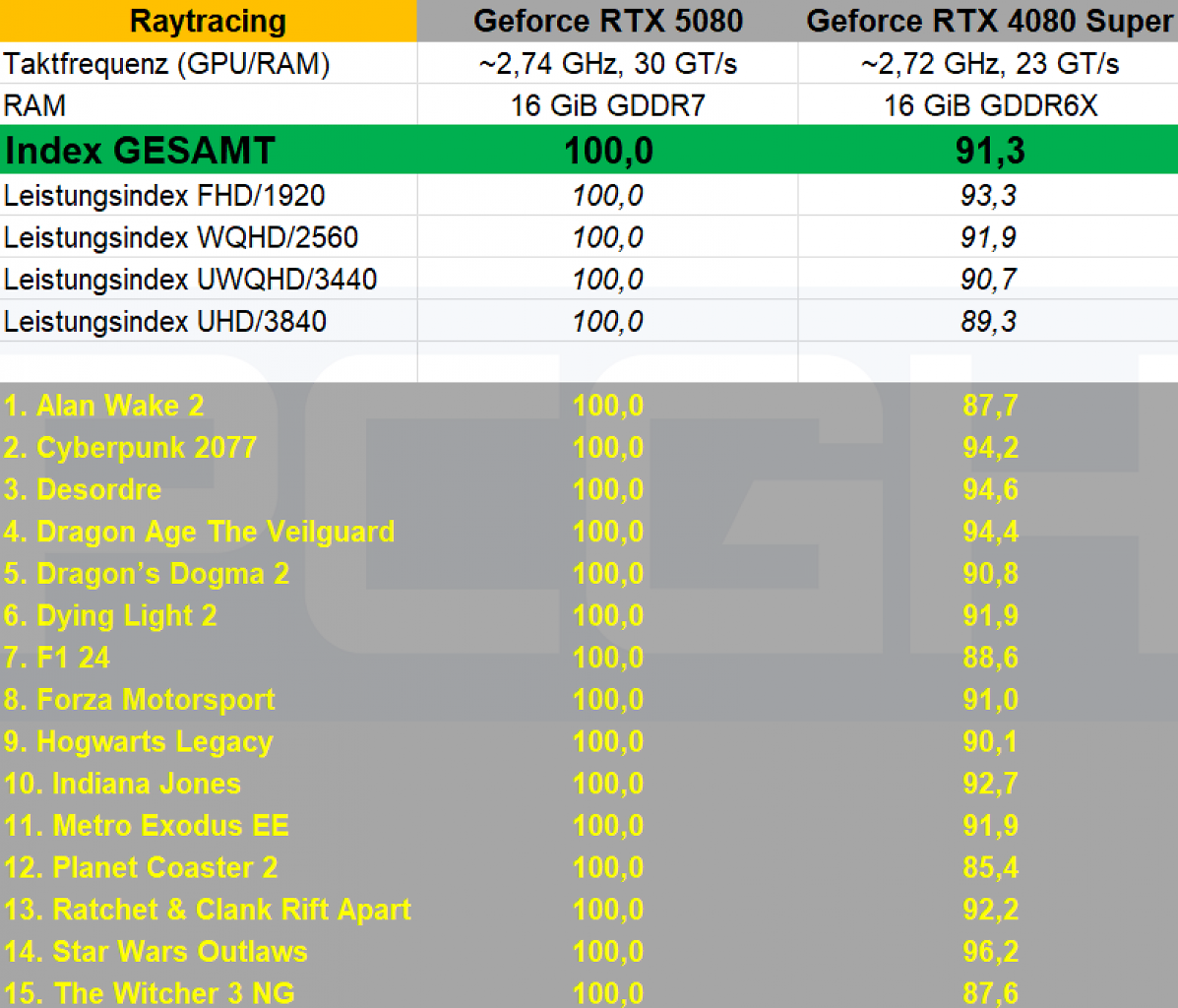Image resolution: width=1178 pixels, height=1008 pixels.
Task: Select the 11. Metro Exodus EE row
Action: tap(589, 827)
